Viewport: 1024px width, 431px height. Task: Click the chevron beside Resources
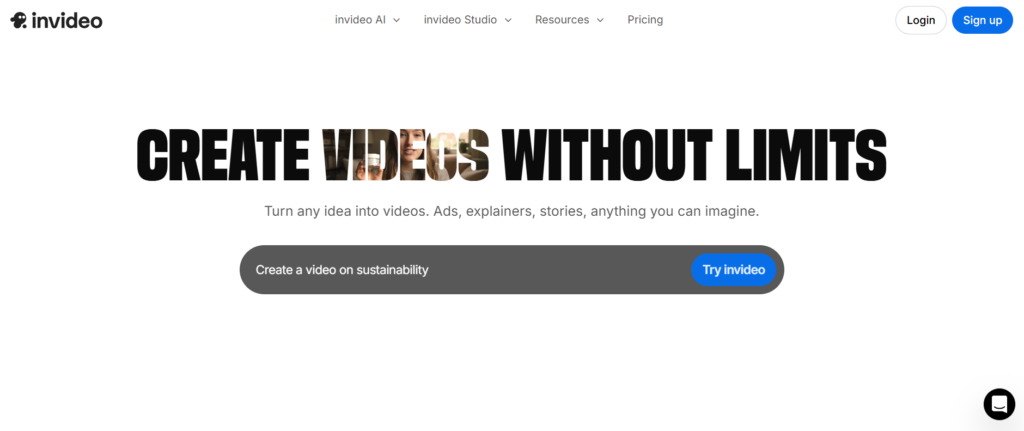coord(600,20)
